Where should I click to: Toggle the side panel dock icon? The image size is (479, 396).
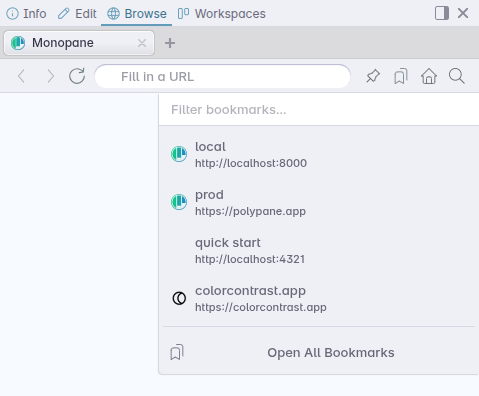click(442, 13)
